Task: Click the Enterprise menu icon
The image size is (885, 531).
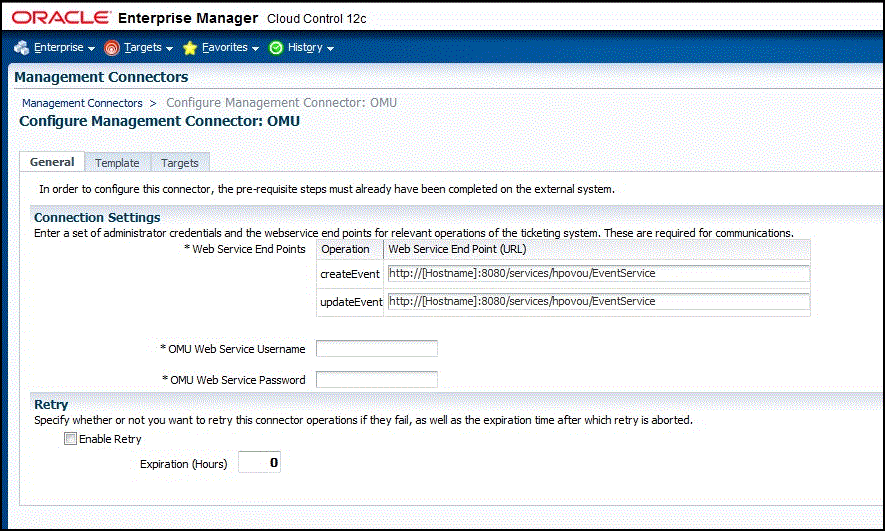Action: (x=21, y=48)
